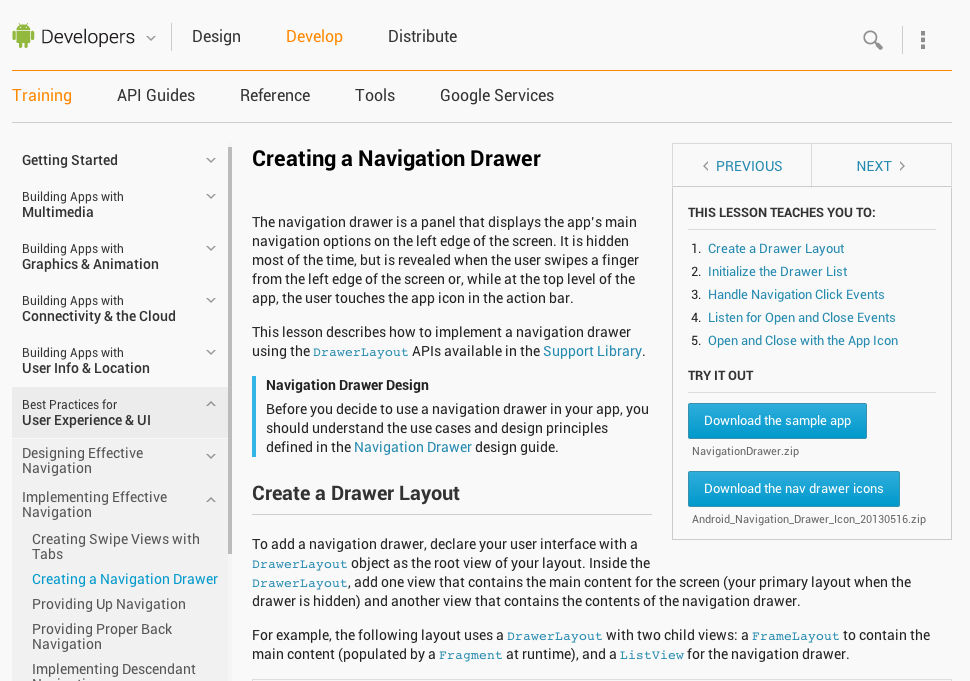Switch to the API Guides tab
The height and width of the screenshot is (681, 970).
point(155,95)
